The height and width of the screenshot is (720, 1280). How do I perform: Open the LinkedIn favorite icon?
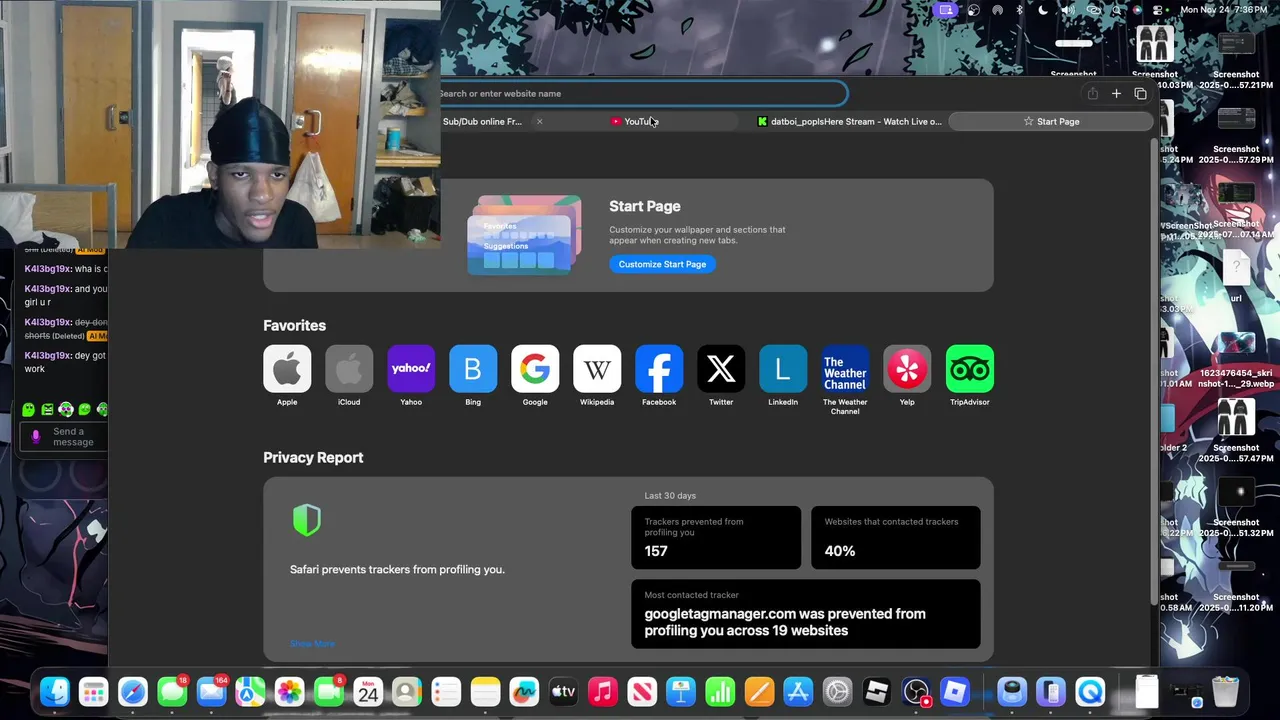click(x=783, y=369)
